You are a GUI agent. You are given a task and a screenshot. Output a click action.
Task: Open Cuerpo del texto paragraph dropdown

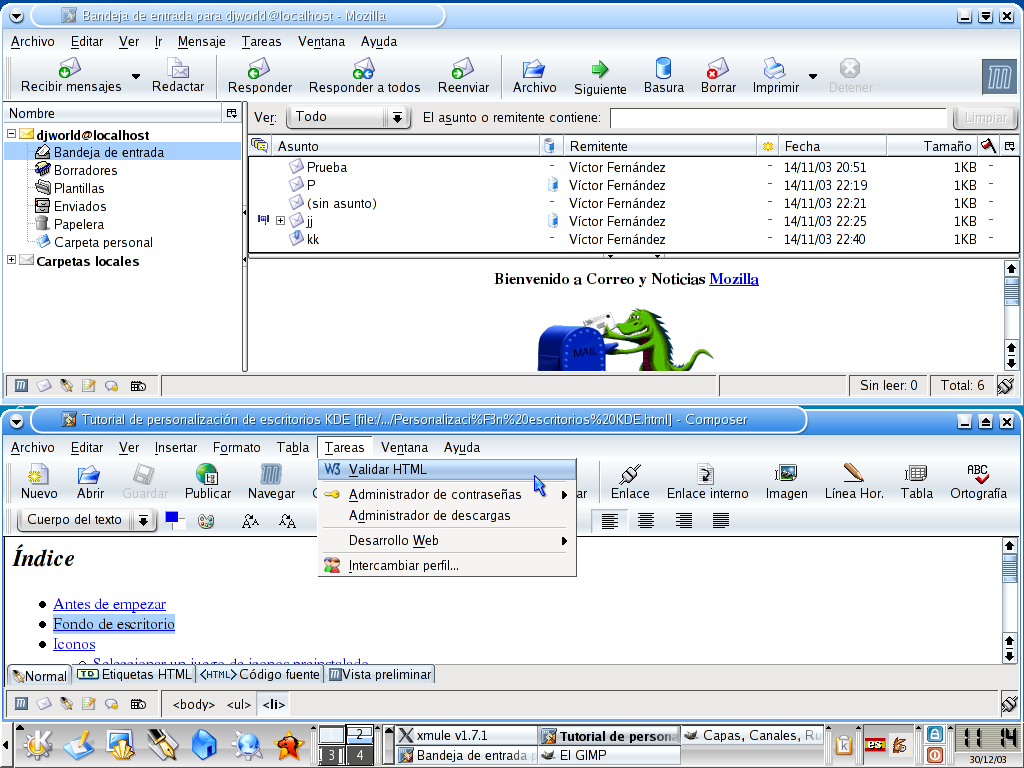click(86, 520)
